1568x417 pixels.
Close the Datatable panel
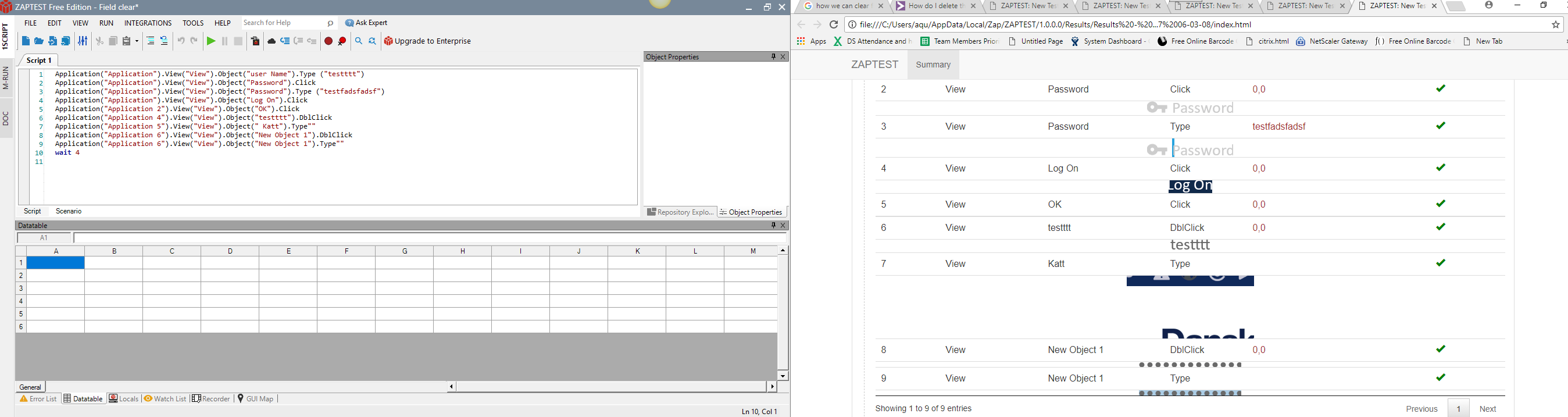tap(783, 225)
